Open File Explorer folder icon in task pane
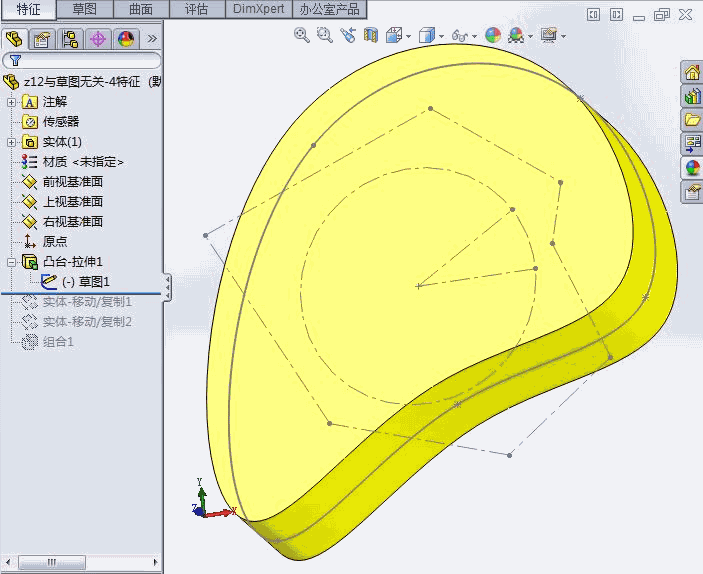The image size is (703, 574). pyautogui.click(x=692, y=120)
